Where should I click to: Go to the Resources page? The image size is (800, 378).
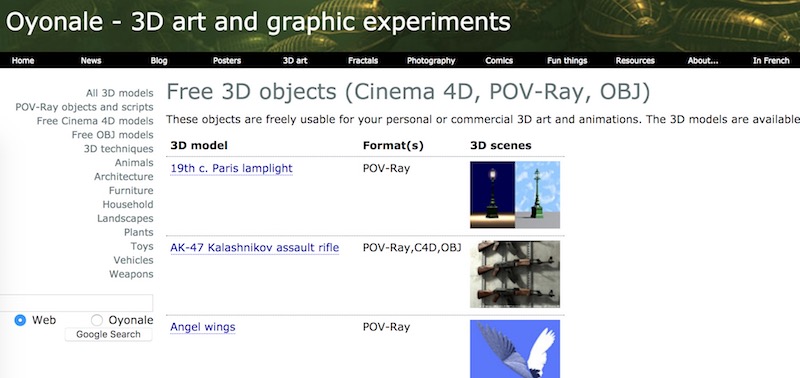coord(635,60)
